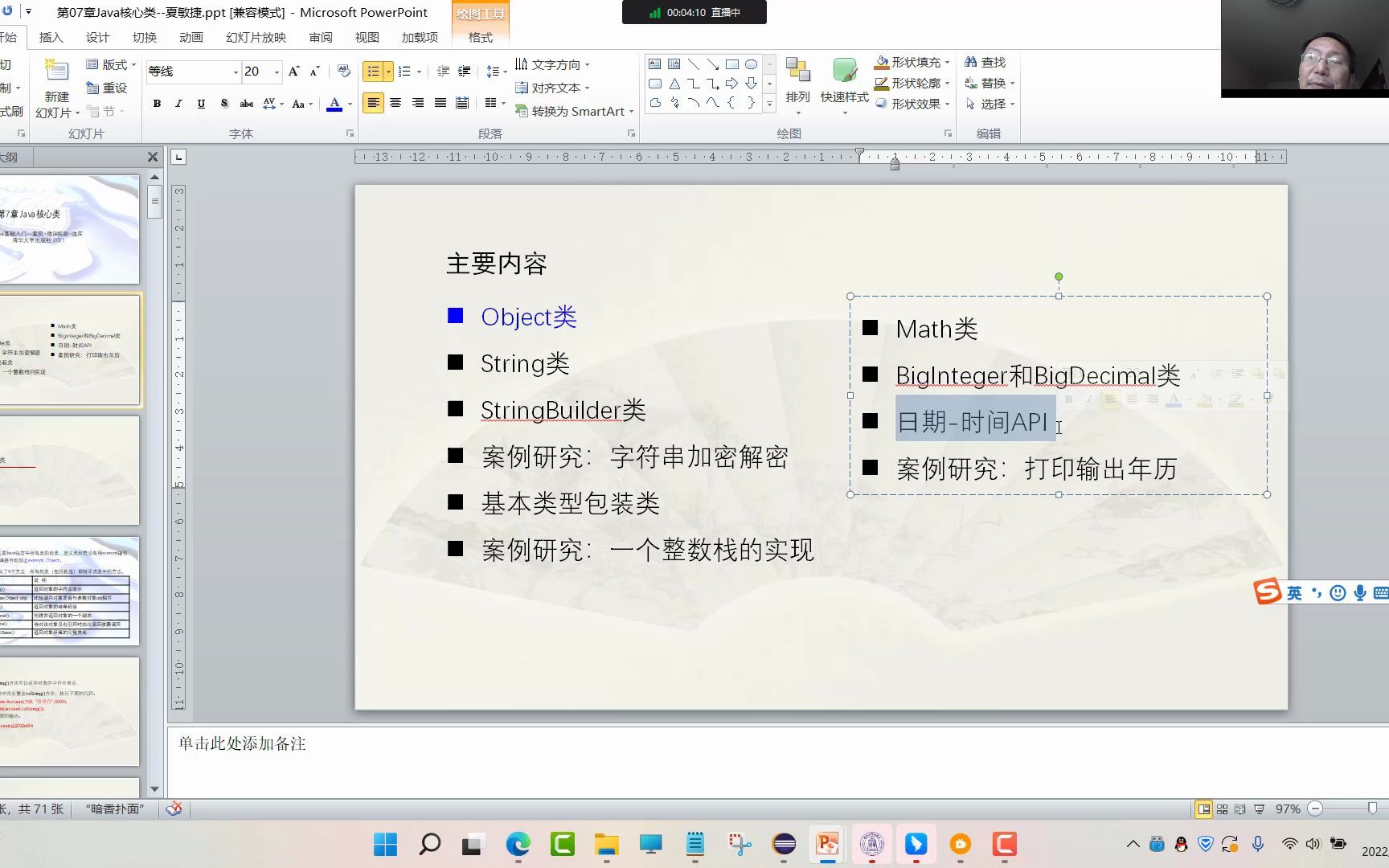The width and height of the screenshot is (1389, 868).
Task: Select the Java title slide thumbnail
Action: click(x=69, y=229)
